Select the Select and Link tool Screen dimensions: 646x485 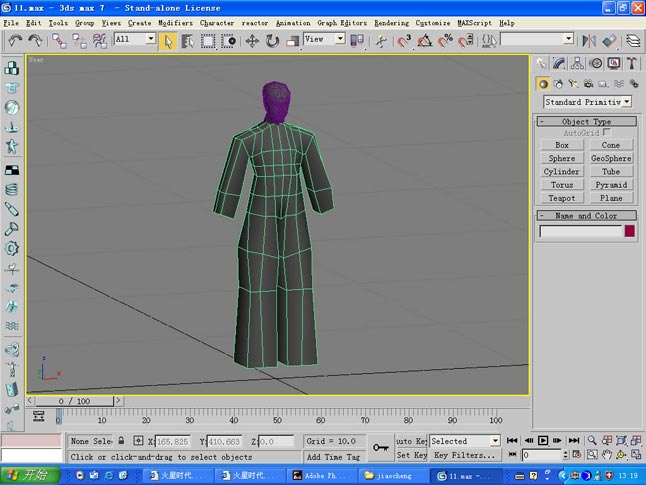point(59,41)
